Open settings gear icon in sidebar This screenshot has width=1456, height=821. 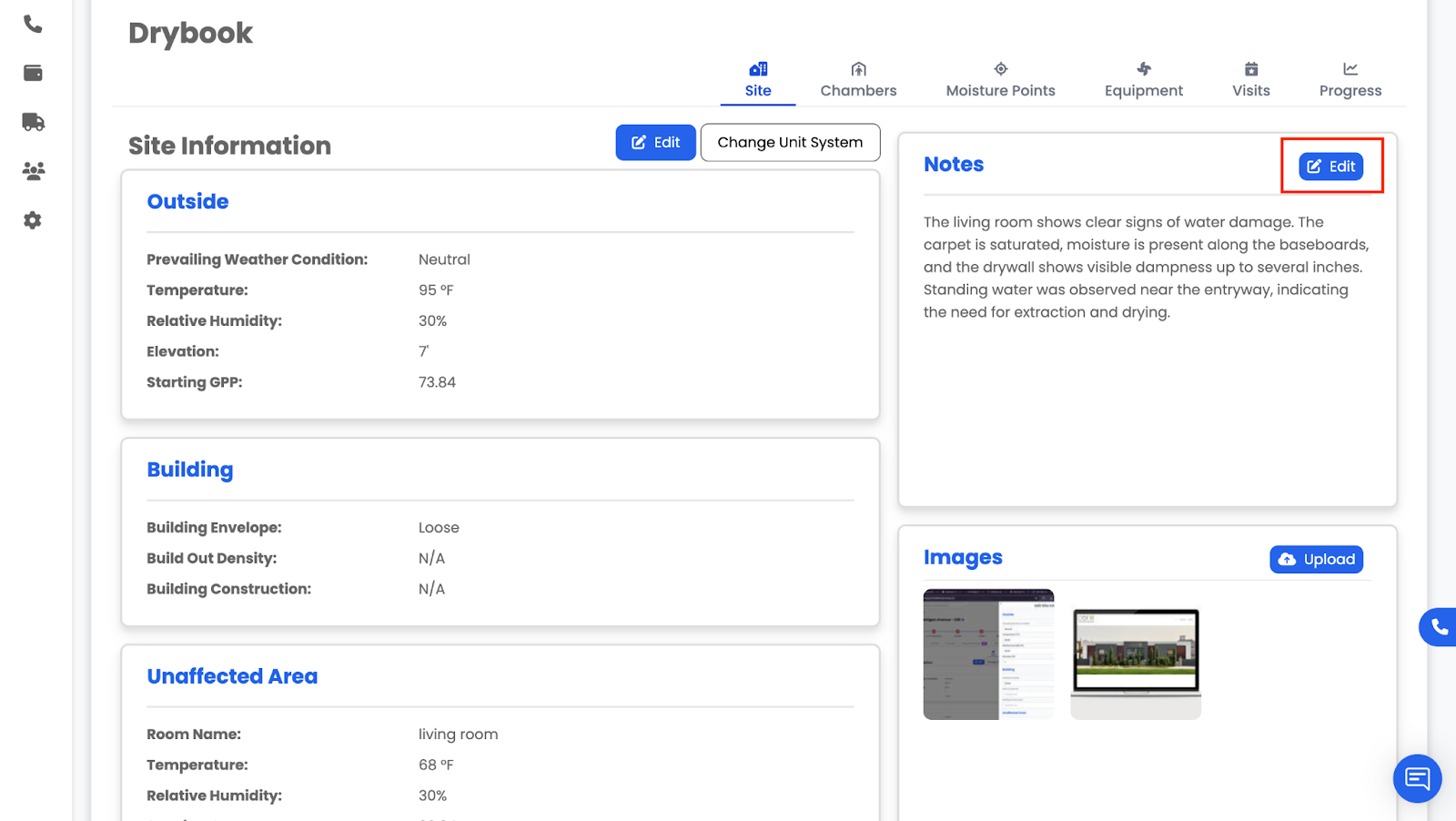tap(33, 220)
